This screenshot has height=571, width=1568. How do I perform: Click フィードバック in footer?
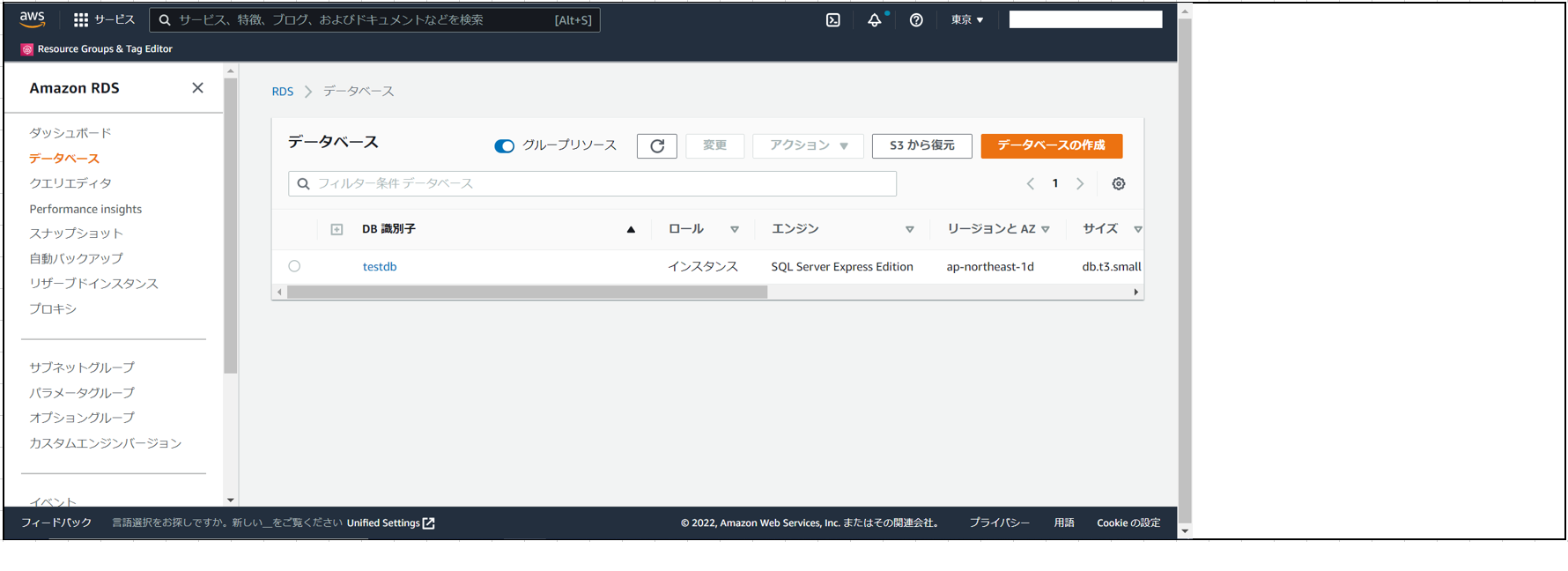pyautogui.click(x=56, y=523)
